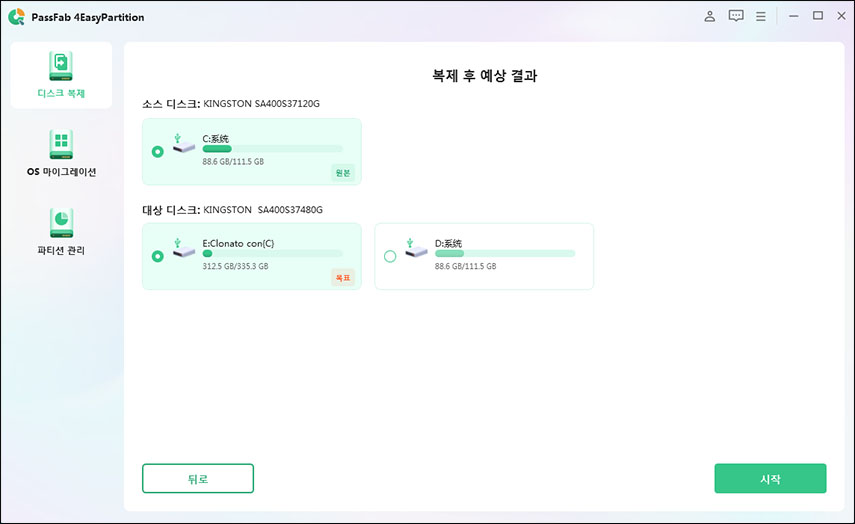
Task: Click the E:Clonato con(C) drive name
Action: [x=238, y=243]
